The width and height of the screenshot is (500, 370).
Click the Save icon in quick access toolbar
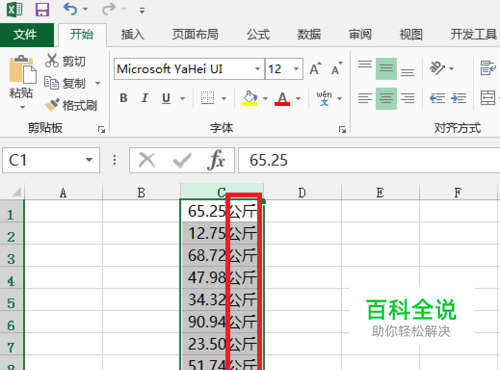tap(42, 9)
